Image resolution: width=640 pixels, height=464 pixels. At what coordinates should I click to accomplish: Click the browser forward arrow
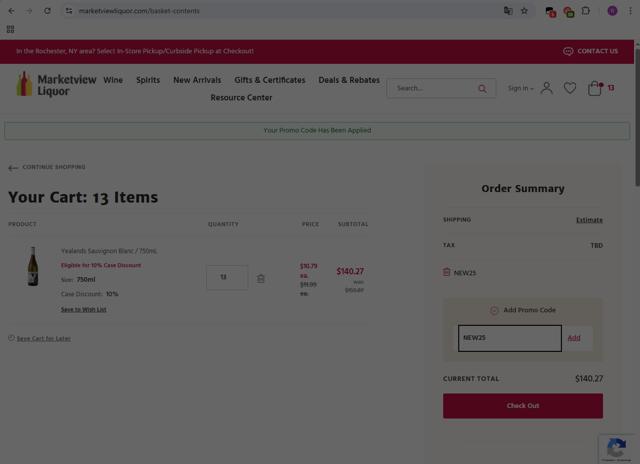tap(29, 11)
